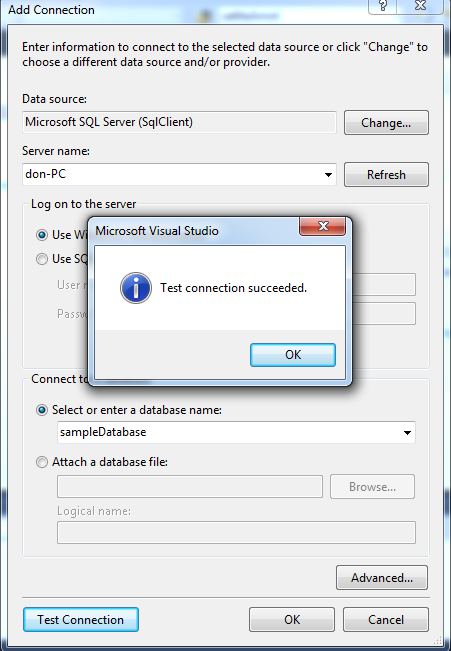This screenshot has height=651, width=451.
Task: Click the don-PC server name field
Action: coord(179,174)
